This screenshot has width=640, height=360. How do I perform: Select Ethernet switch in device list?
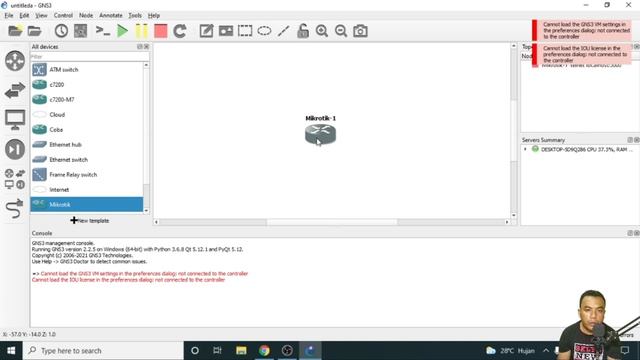87,160
